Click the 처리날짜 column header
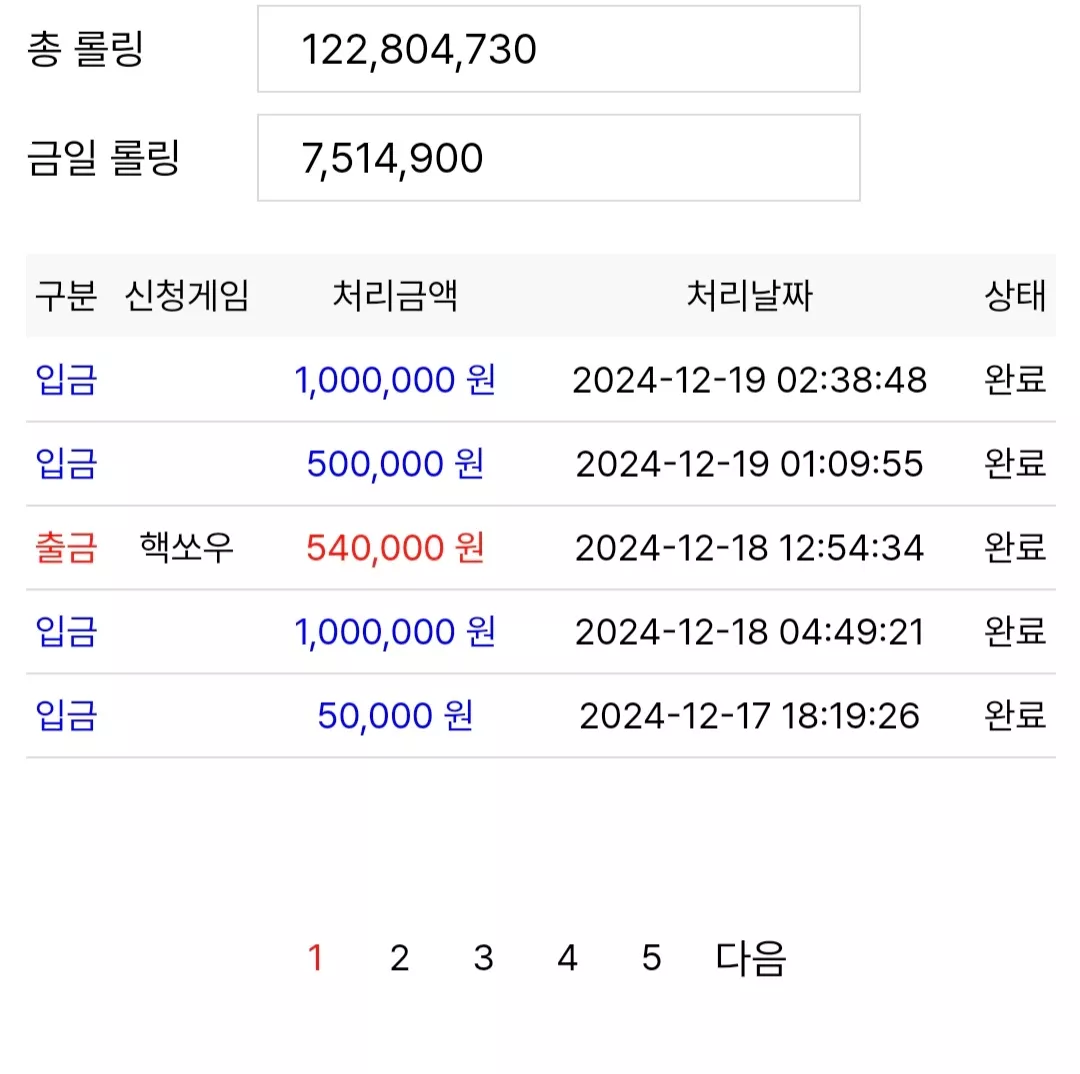 [x=749, y=296]
